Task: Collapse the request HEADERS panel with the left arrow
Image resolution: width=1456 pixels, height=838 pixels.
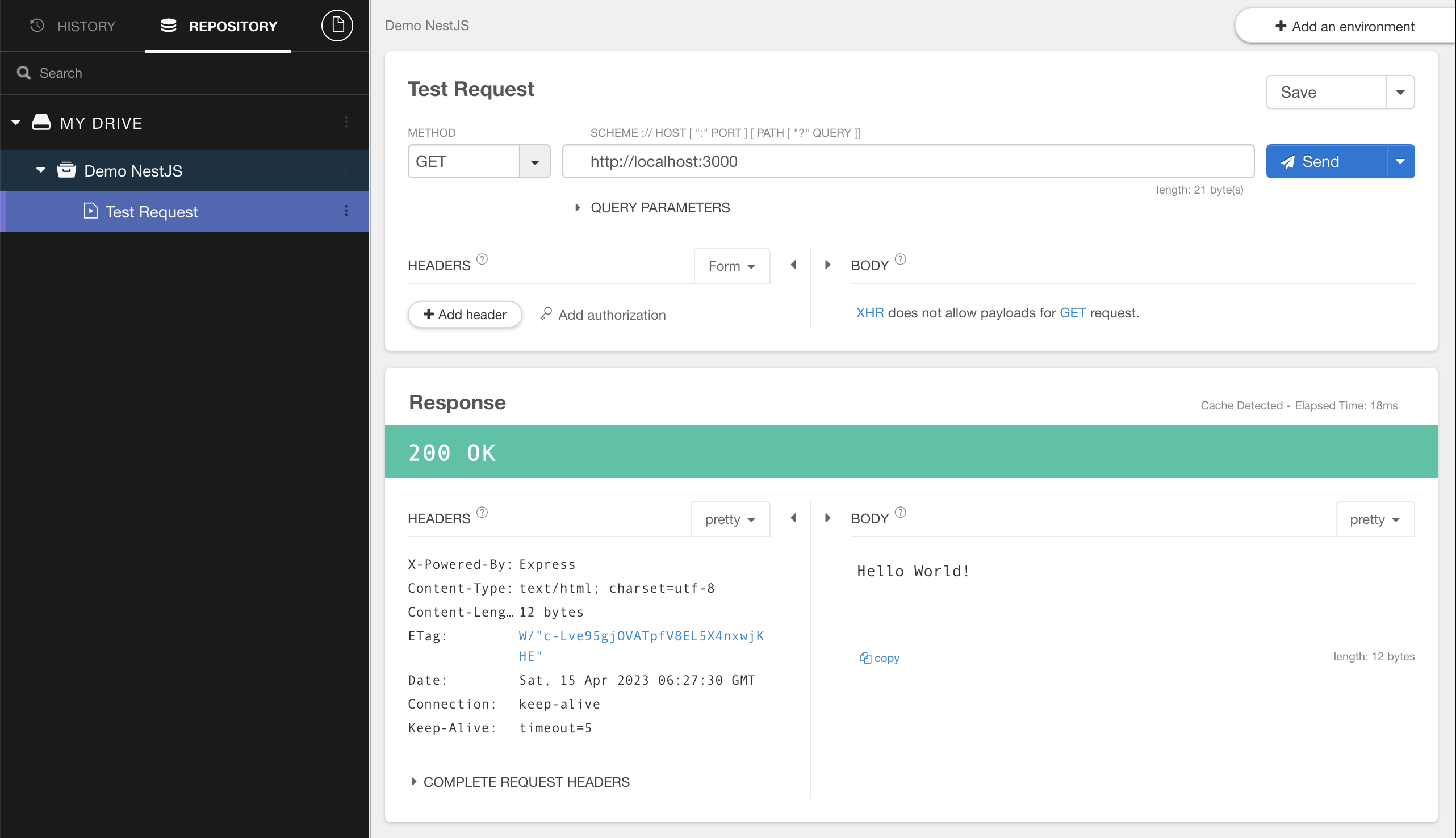Action: (x=794, y=265)
